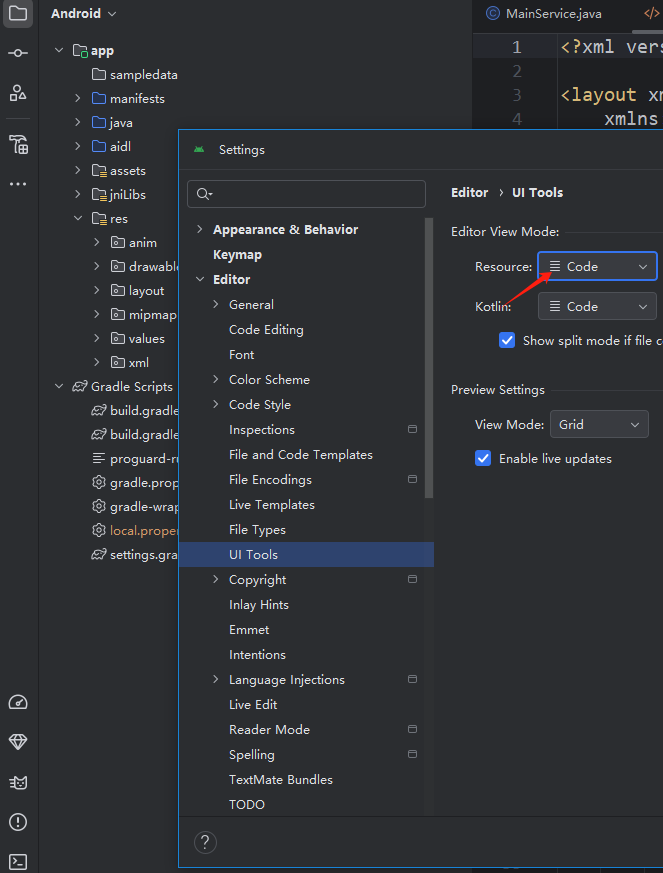Select Keymap in settings list
Screen dimensions: 663x873
pyautogui.click(x=237, y=254)
